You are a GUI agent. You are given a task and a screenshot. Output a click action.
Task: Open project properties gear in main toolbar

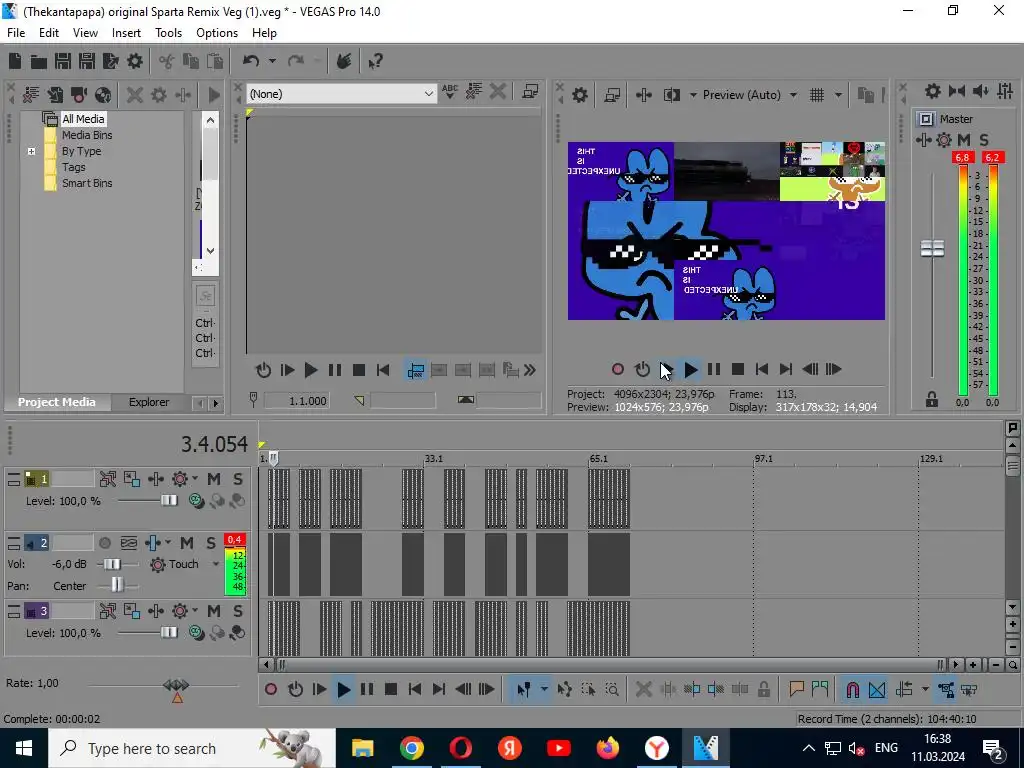click(135, 61)
